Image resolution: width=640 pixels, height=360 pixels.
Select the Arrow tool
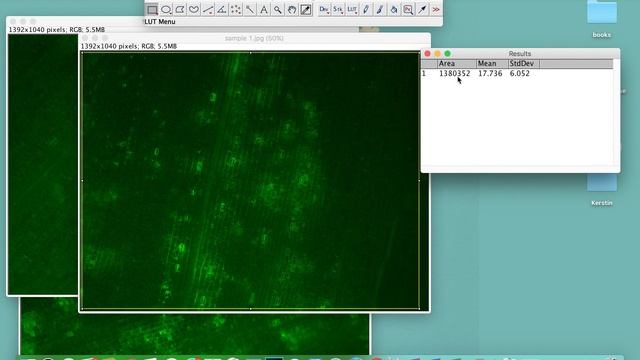pos(422,9)
